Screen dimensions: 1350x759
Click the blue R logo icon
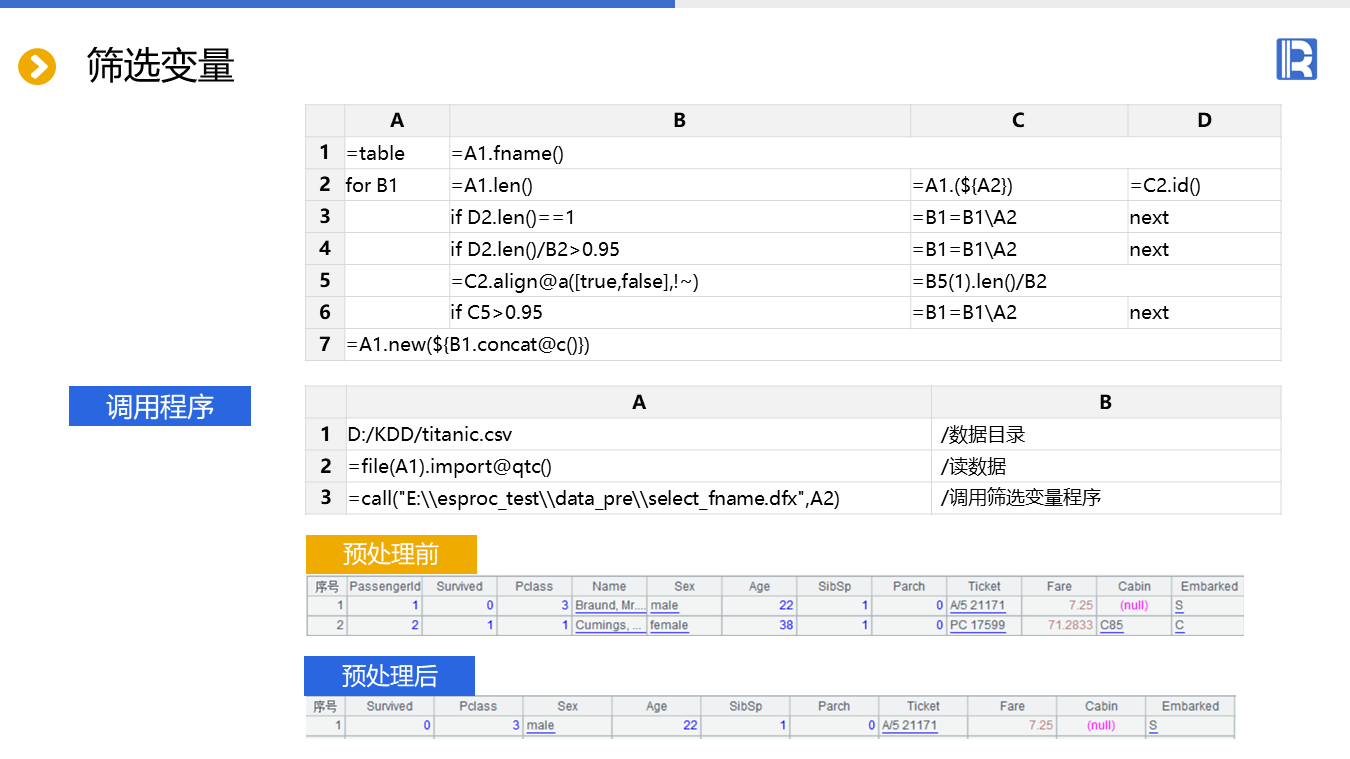[x=1296, y=59]
